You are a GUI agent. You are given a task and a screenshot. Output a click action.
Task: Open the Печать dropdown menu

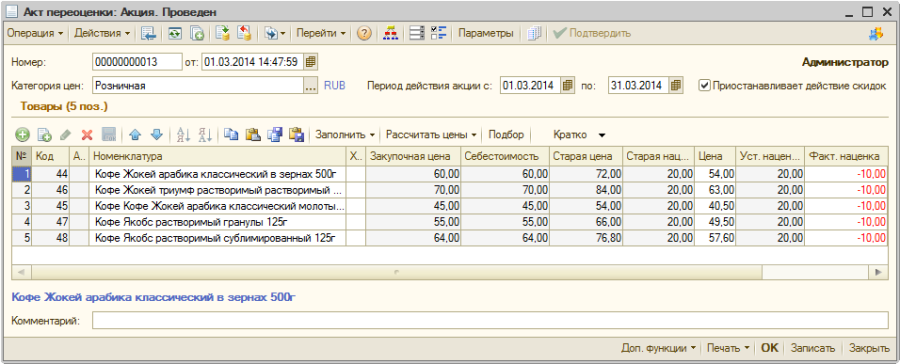click(x=728, y=348)
